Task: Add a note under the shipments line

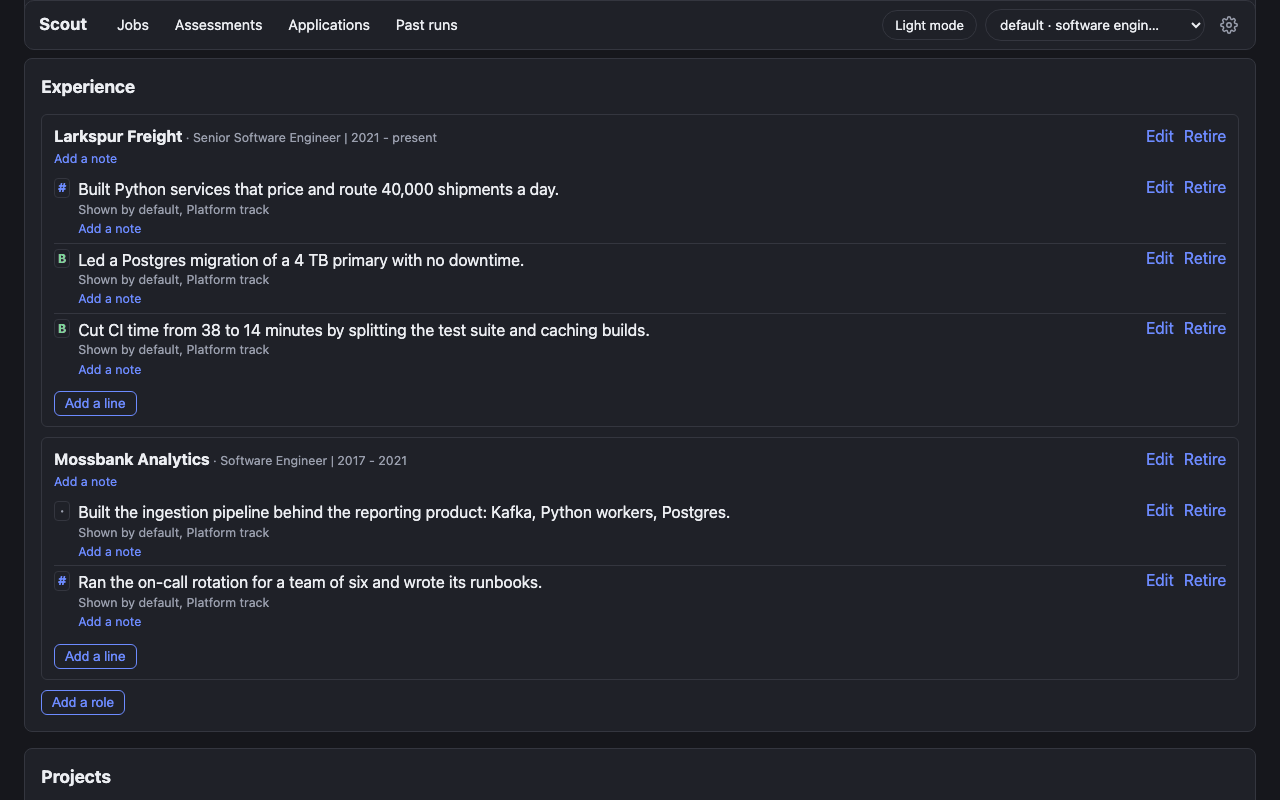Action: [110, 229]
